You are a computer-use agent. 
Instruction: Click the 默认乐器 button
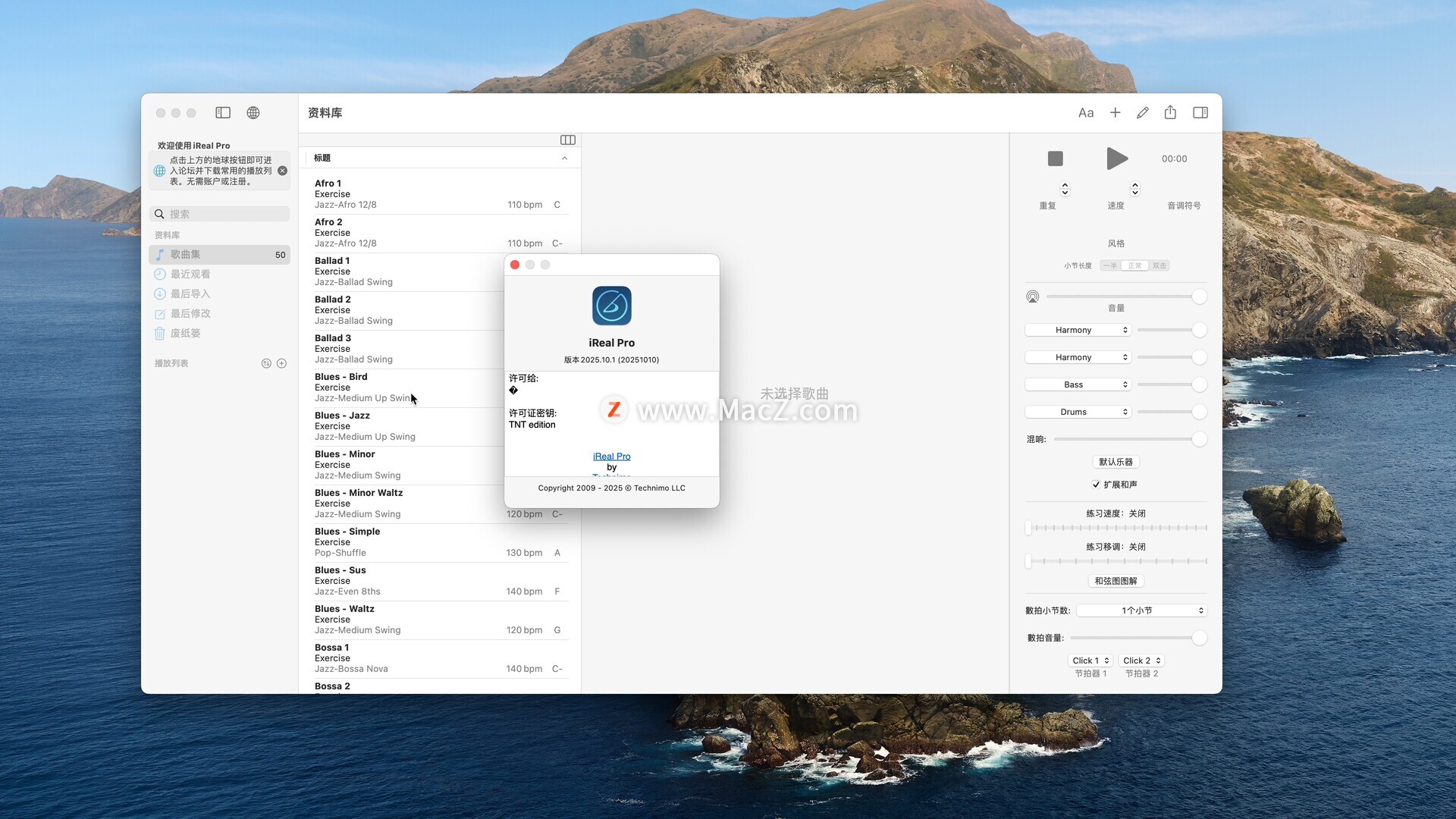tap(1116, 462)
